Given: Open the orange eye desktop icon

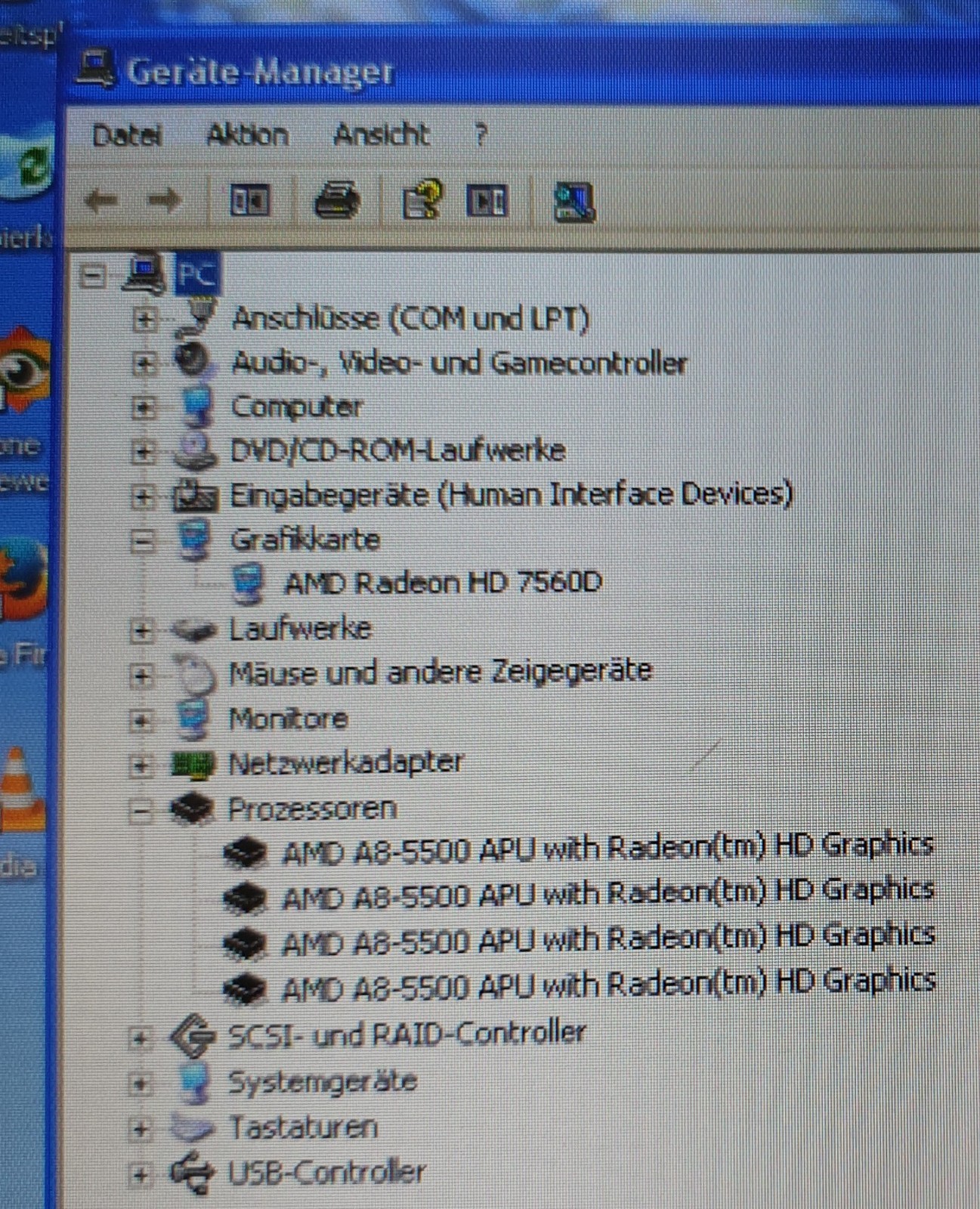Looking at the screenshot, I should pos(24,370).
